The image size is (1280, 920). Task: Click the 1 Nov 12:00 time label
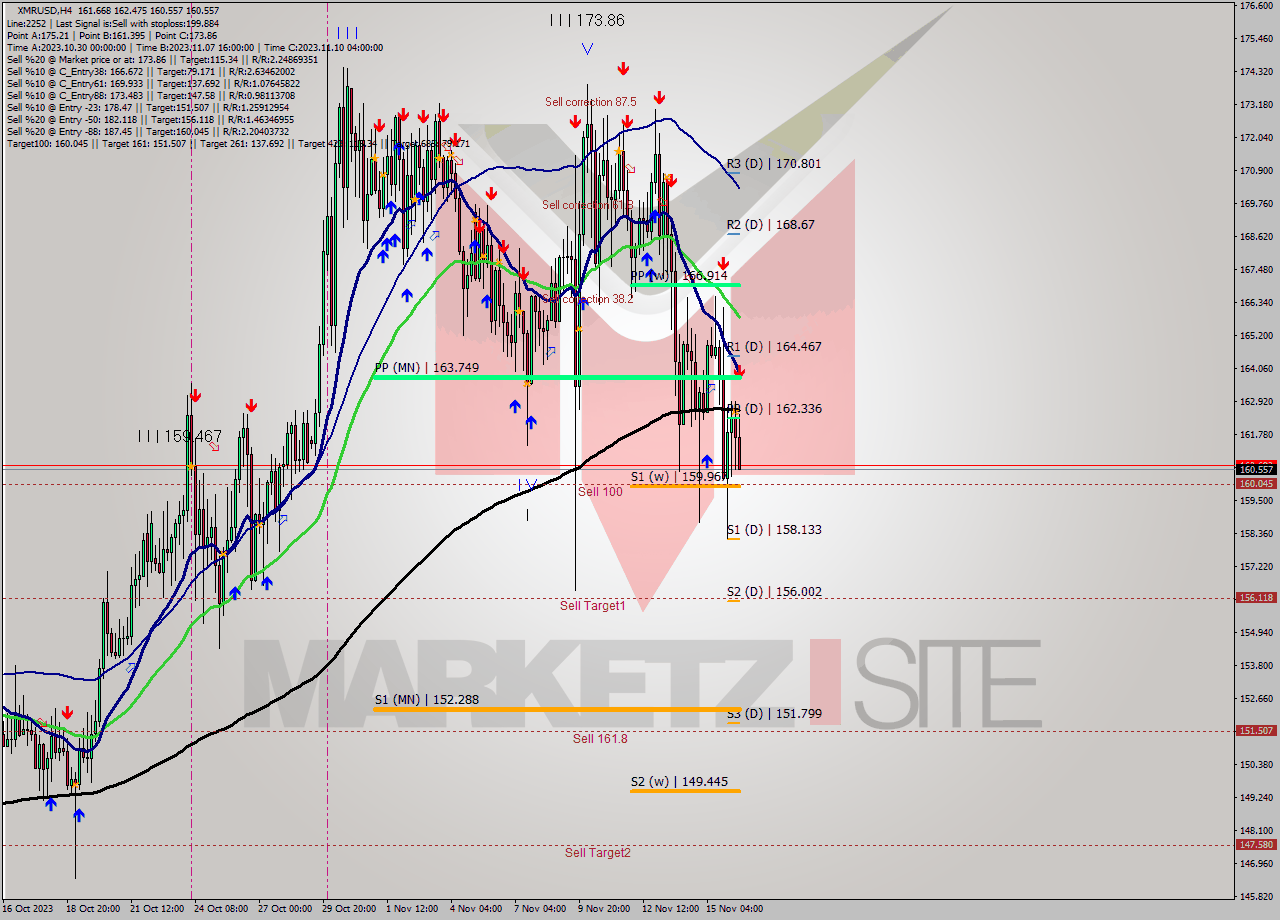[x=411, y=909]
